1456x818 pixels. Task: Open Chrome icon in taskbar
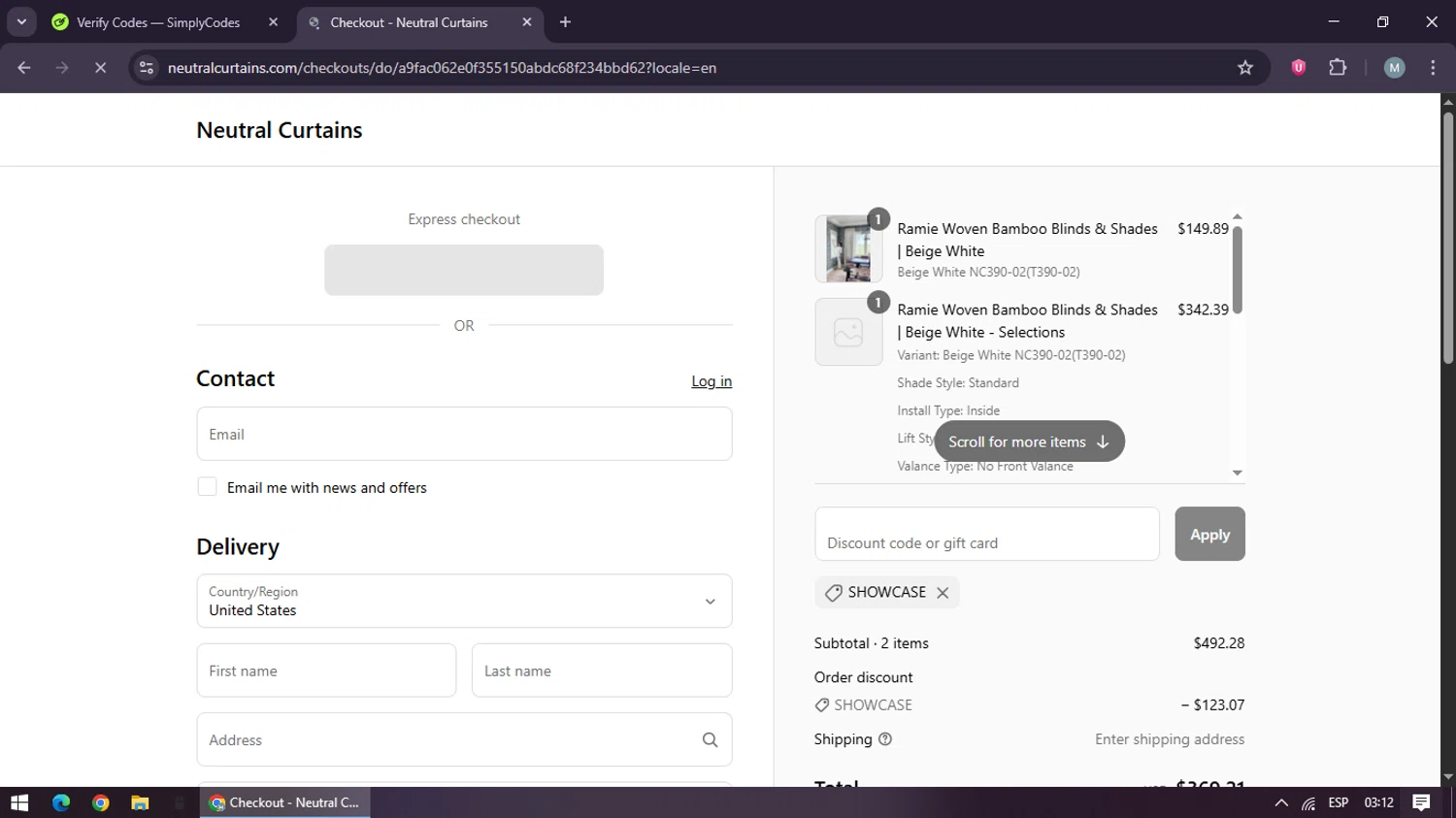(x=100, y=802)
